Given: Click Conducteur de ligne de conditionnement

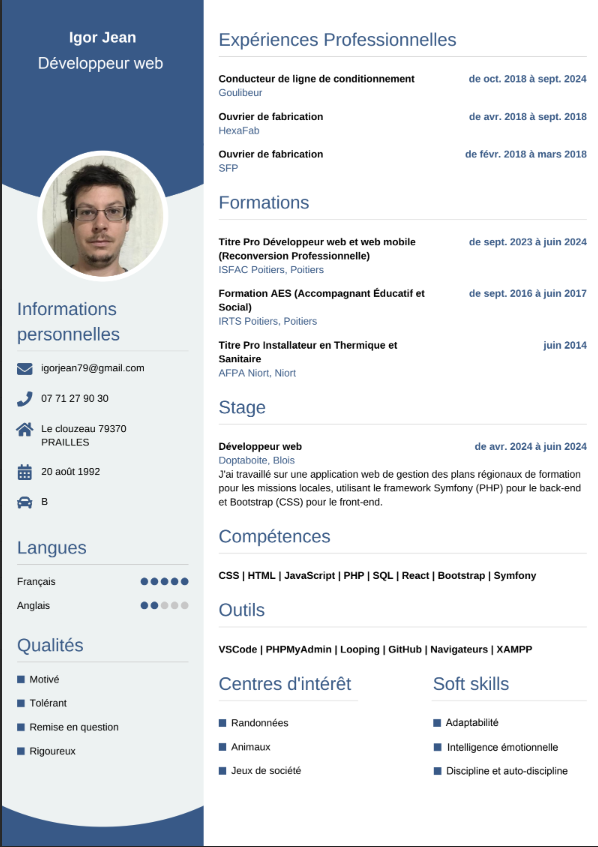Looking at the screenshot, I should (x=317, y=79).
